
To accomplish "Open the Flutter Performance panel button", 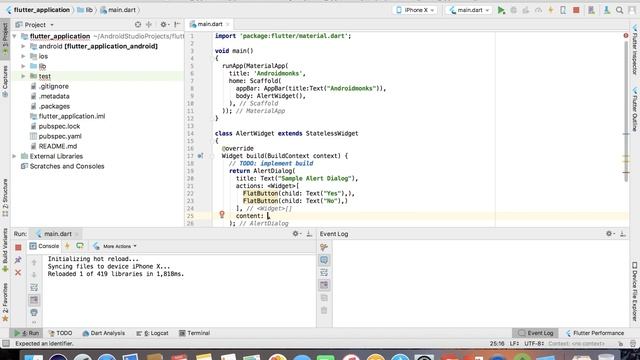I will (x=595, y=333).
